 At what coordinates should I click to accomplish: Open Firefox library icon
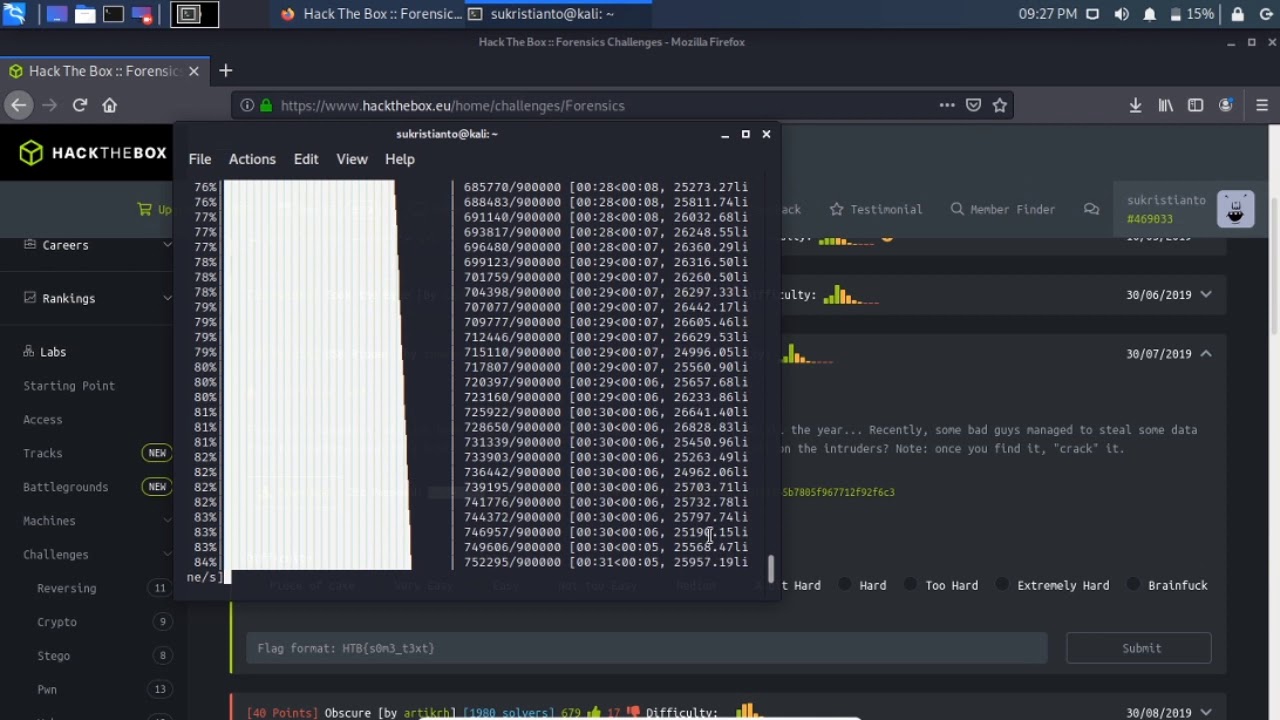click(x=1165, y=105)
